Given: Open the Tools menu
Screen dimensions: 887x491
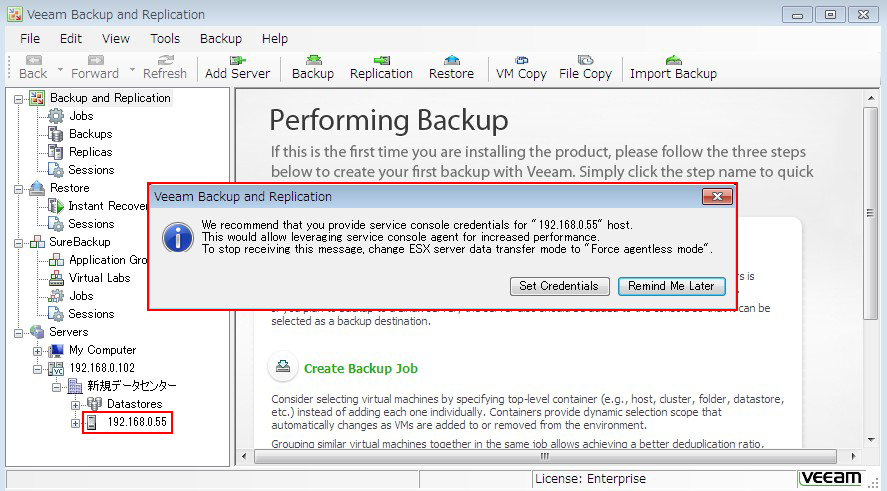Looking at the screenshot, I should tap(165, 38).
